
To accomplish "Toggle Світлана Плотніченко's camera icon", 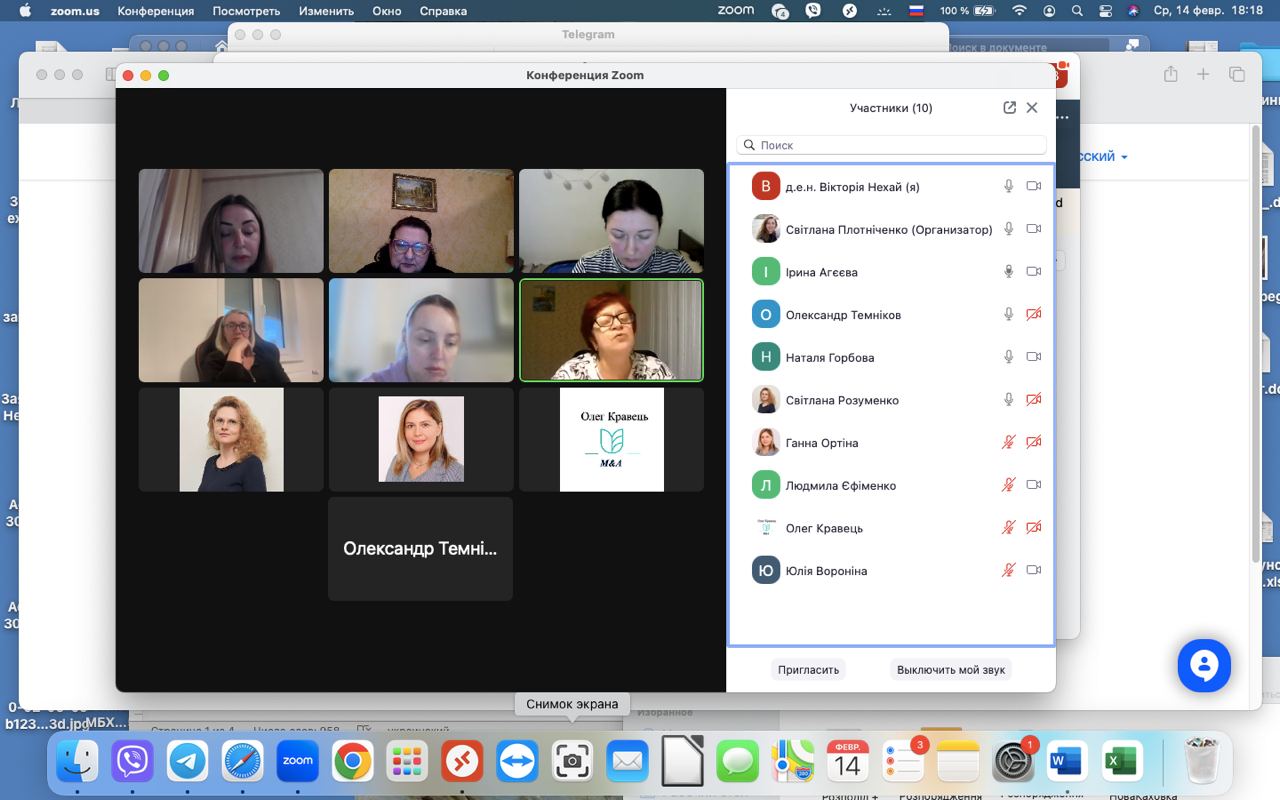I will point(1034,229).
